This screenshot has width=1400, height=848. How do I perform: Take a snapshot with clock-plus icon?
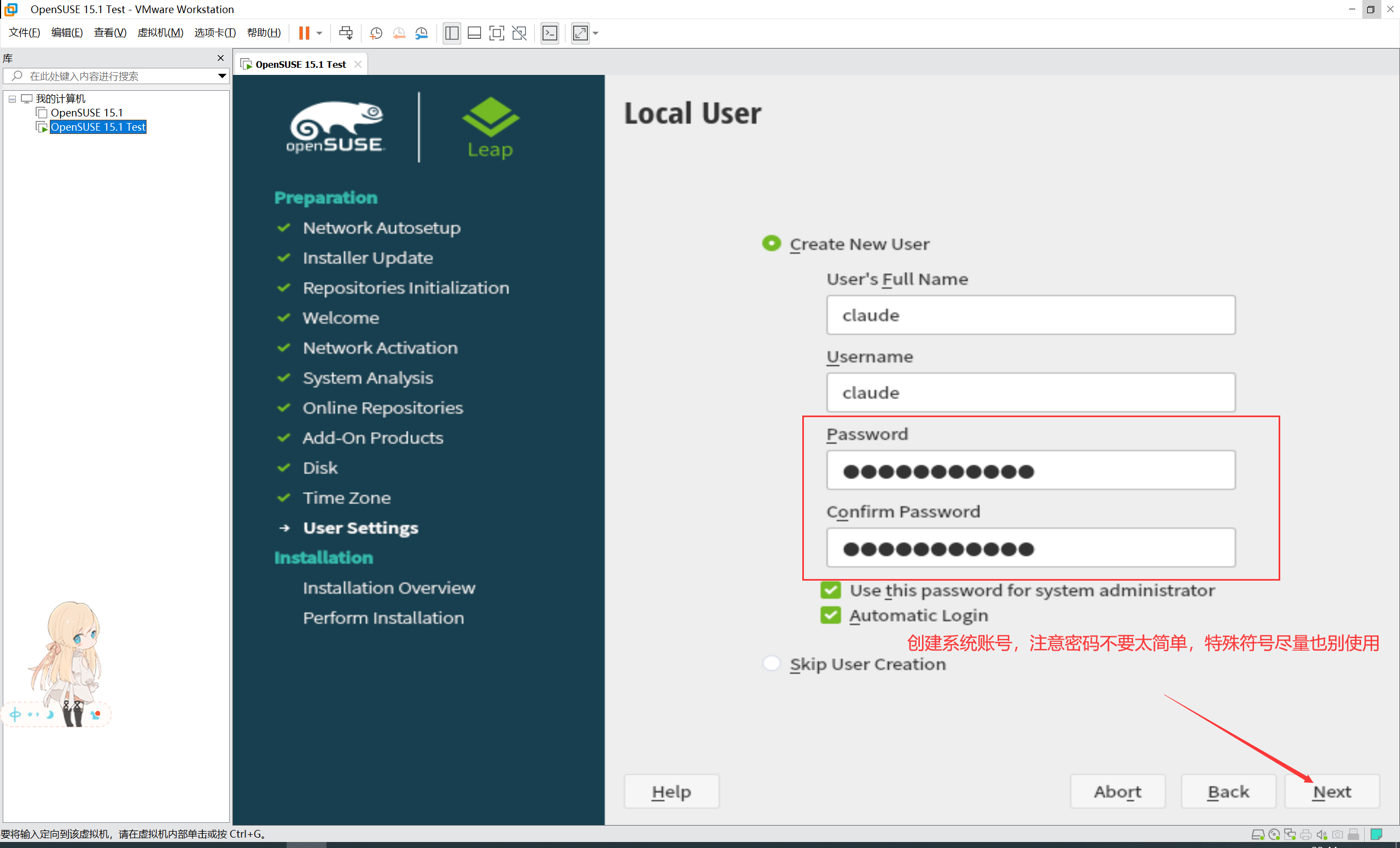point(376,33)
